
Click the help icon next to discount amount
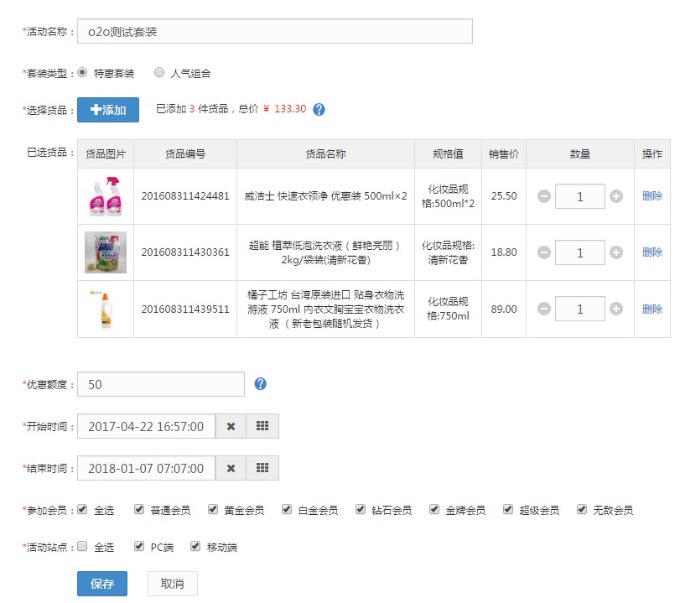[x=261, y=384]
